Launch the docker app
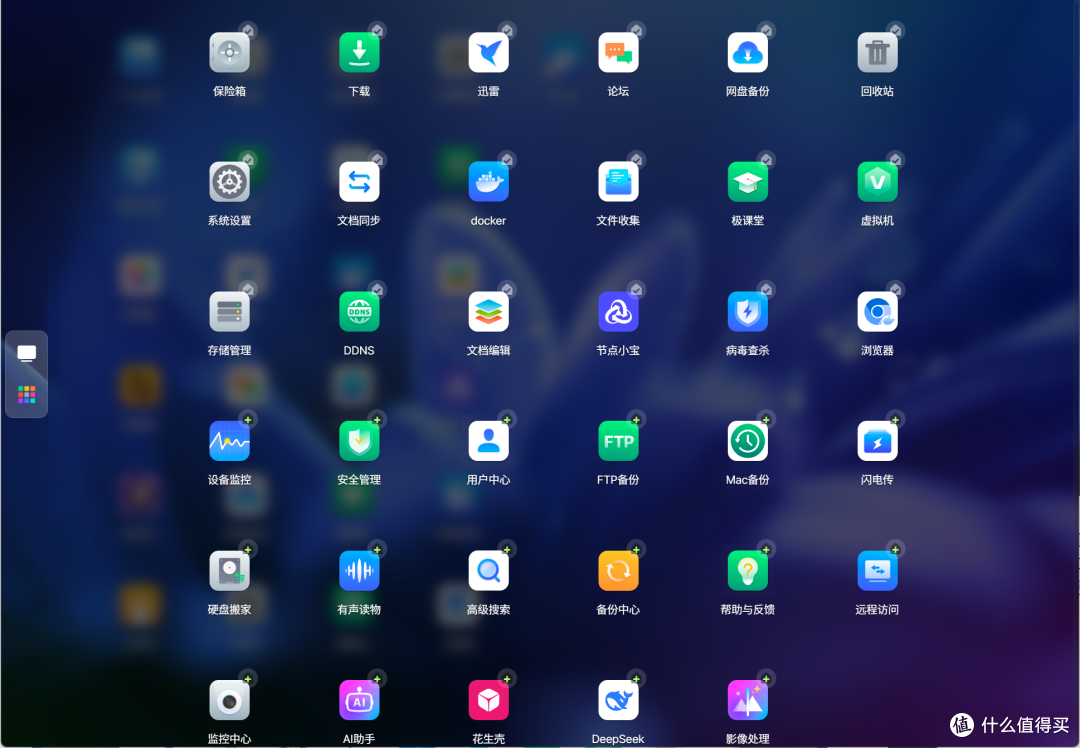 point(488,182)
